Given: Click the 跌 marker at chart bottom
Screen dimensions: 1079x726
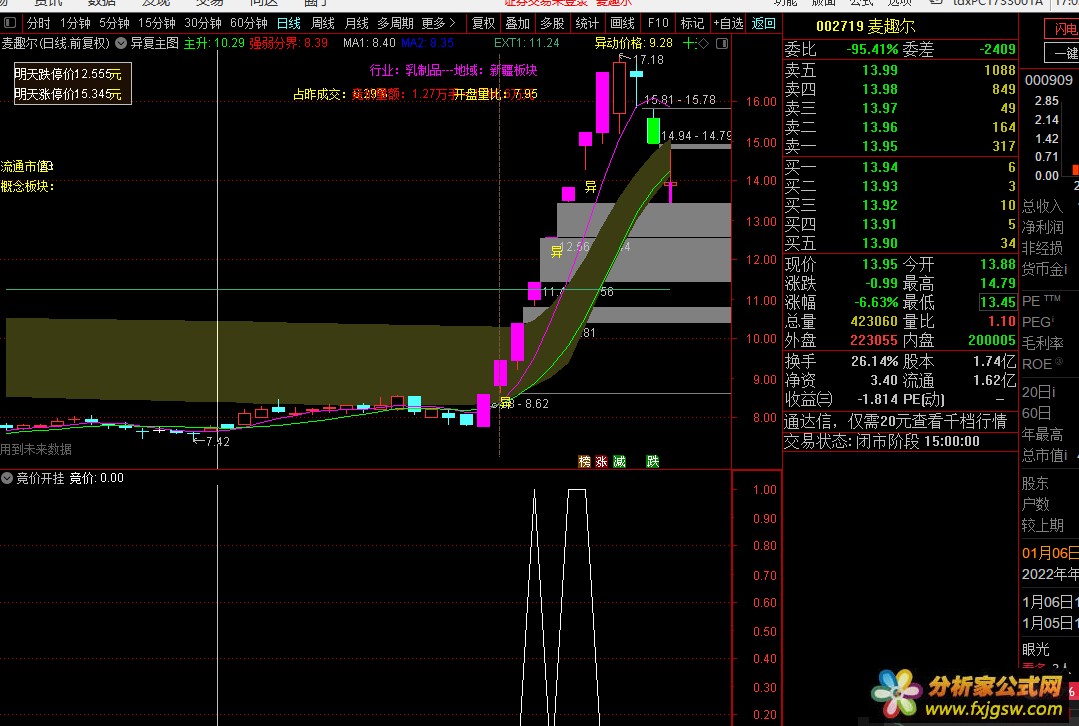Looking at the screenshot, I should click(x=652, y=461).
